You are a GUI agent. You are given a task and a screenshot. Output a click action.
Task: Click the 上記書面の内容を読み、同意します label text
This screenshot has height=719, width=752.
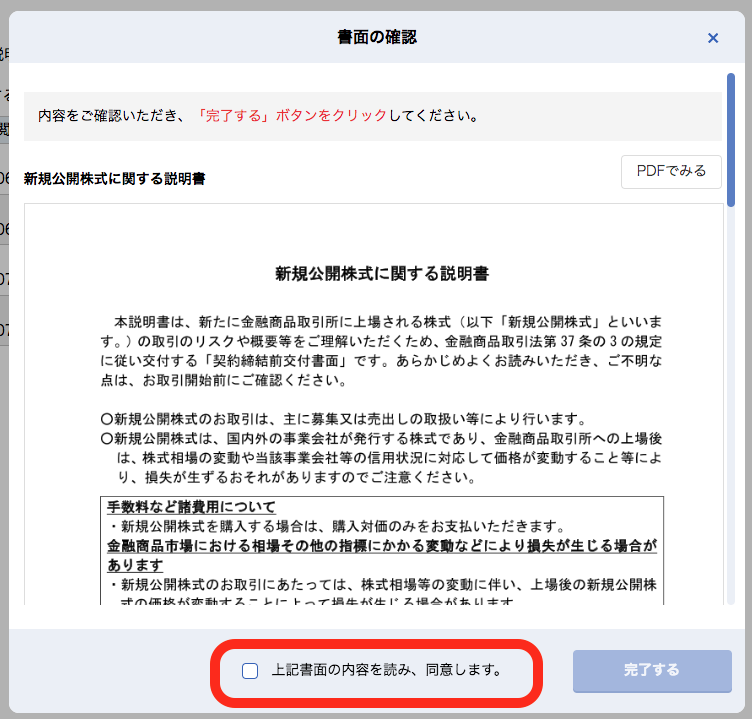386,670
